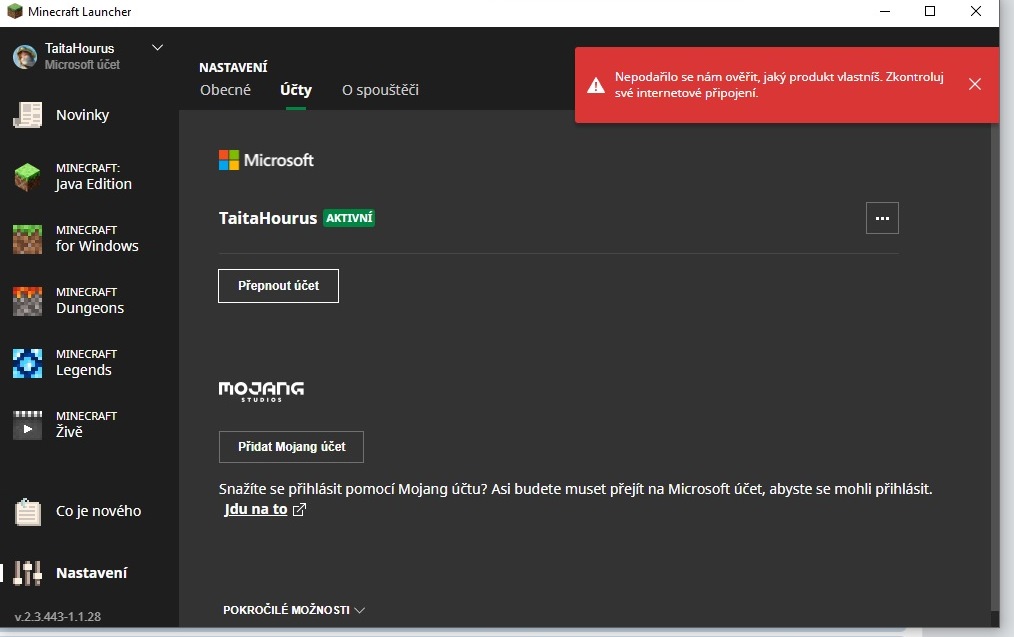Open the Minecraft for Windows icon
The image size is (1014, 637).
pos(27,239)
